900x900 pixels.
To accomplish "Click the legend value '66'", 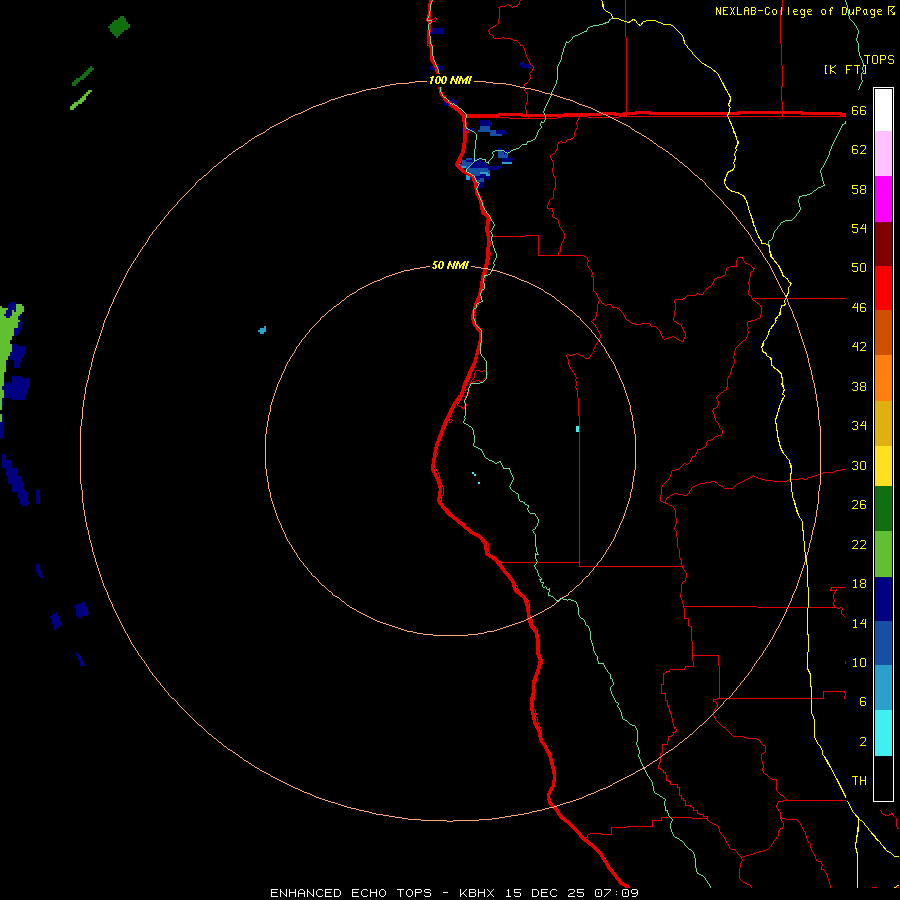I will 859,111.
